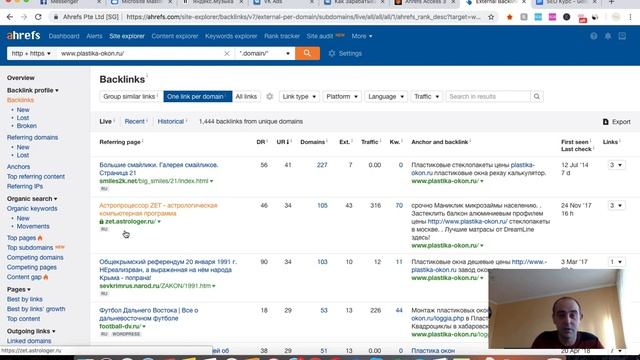Open the Language filter dropdown
This screenshot has width=640, height=360.
click(x=386, y=97)
